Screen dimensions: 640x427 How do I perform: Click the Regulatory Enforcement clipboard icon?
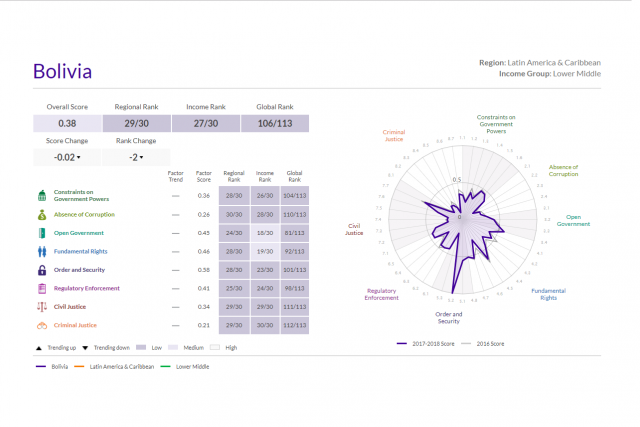coord(42,288)
